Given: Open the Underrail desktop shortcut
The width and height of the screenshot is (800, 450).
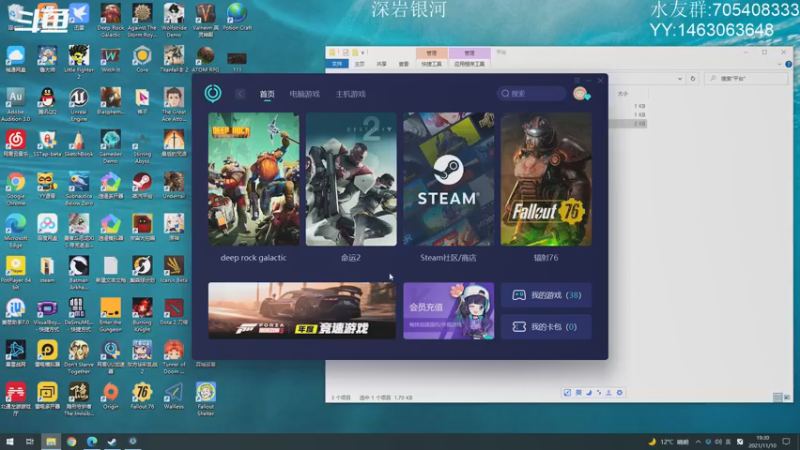Looking at the screenshot, I should click(x=173, y=186).
